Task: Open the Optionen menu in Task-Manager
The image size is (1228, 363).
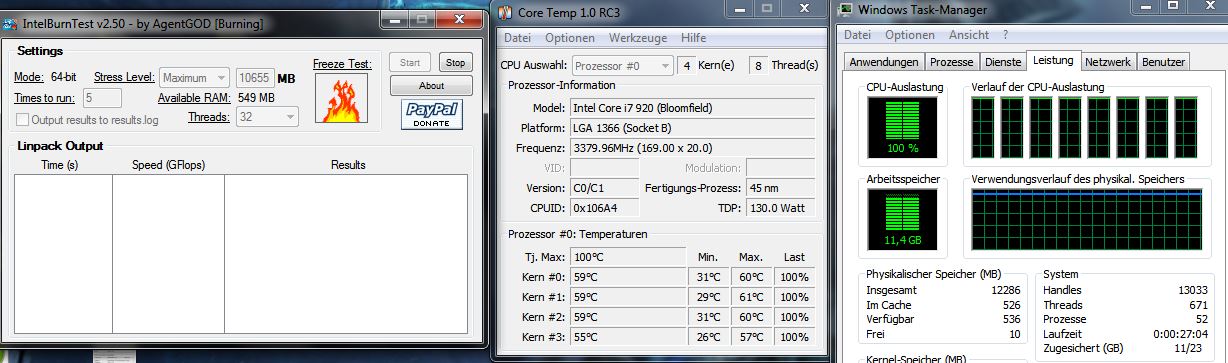Action: 910,34
